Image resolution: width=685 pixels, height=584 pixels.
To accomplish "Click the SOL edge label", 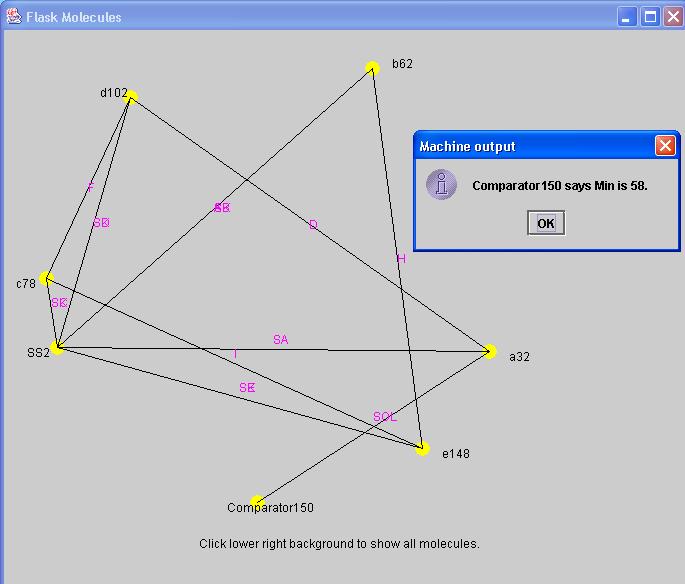I will [385, 417].
